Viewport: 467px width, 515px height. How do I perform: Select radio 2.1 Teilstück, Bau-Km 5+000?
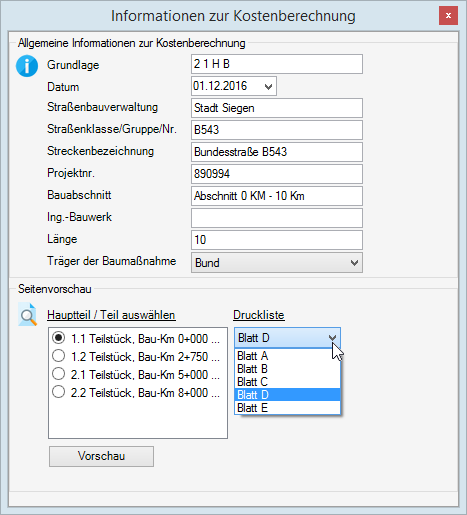(x=59, y=374)
